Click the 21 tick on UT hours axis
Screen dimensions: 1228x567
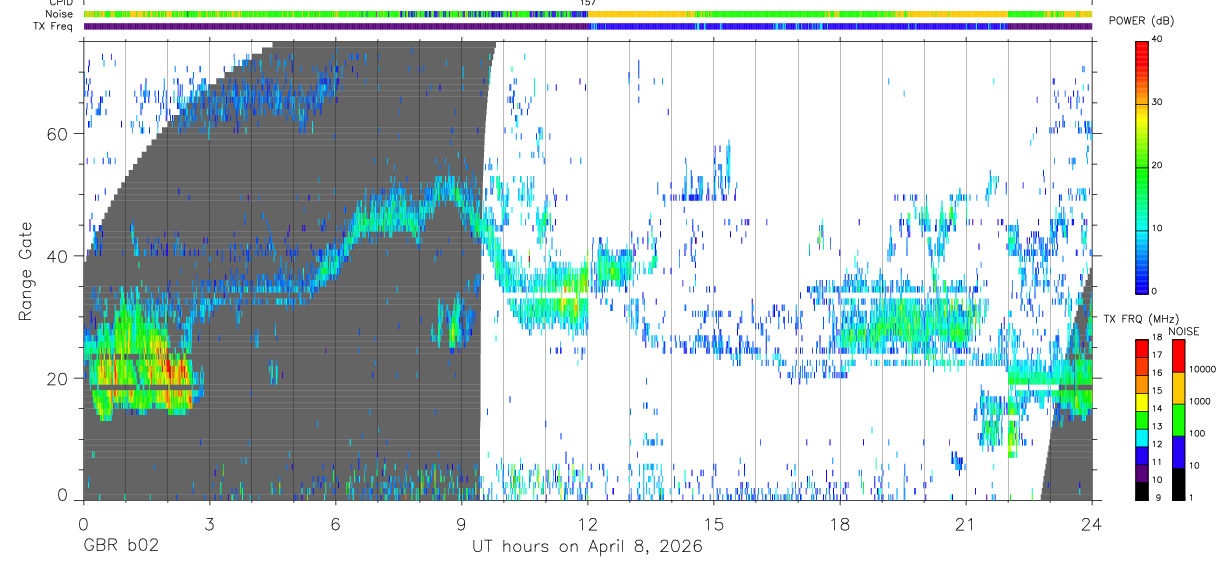[965, 524]
